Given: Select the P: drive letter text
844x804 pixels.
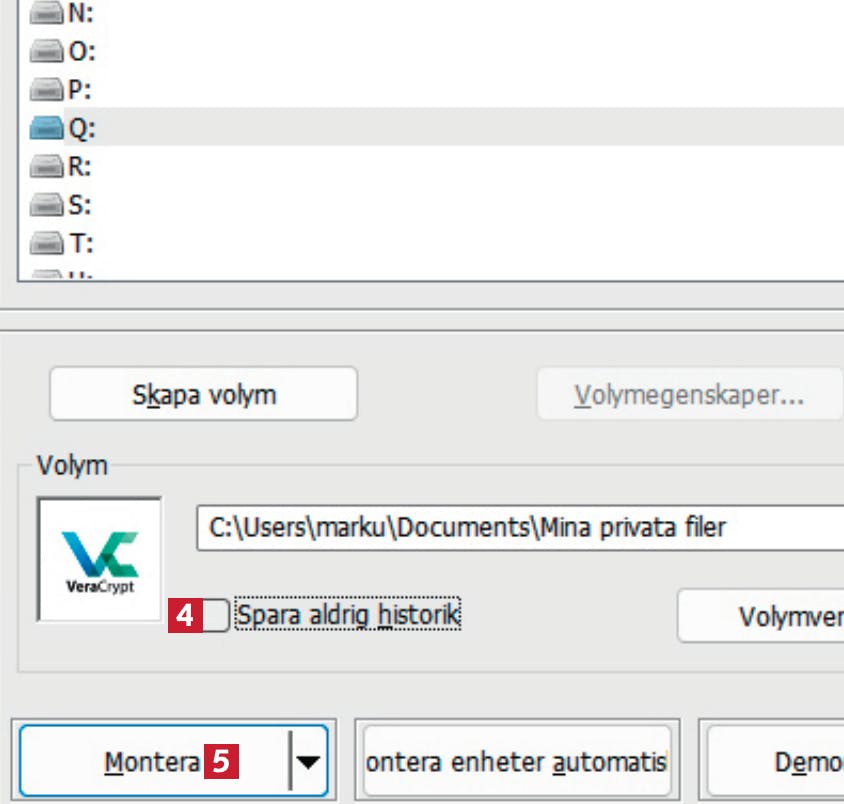Looking at the screenshot, I should (x=80, y=90).
